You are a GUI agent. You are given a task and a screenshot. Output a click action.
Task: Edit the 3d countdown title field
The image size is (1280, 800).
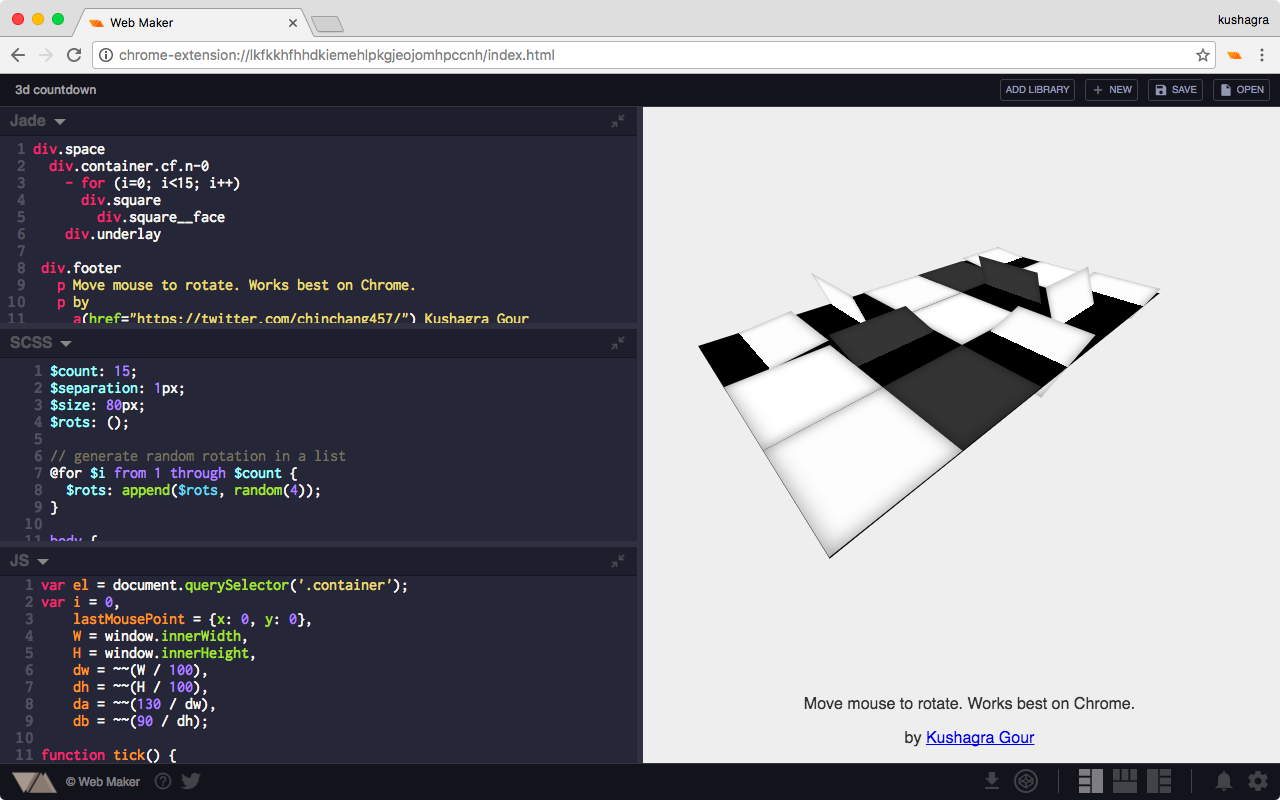tap(56, 90)
